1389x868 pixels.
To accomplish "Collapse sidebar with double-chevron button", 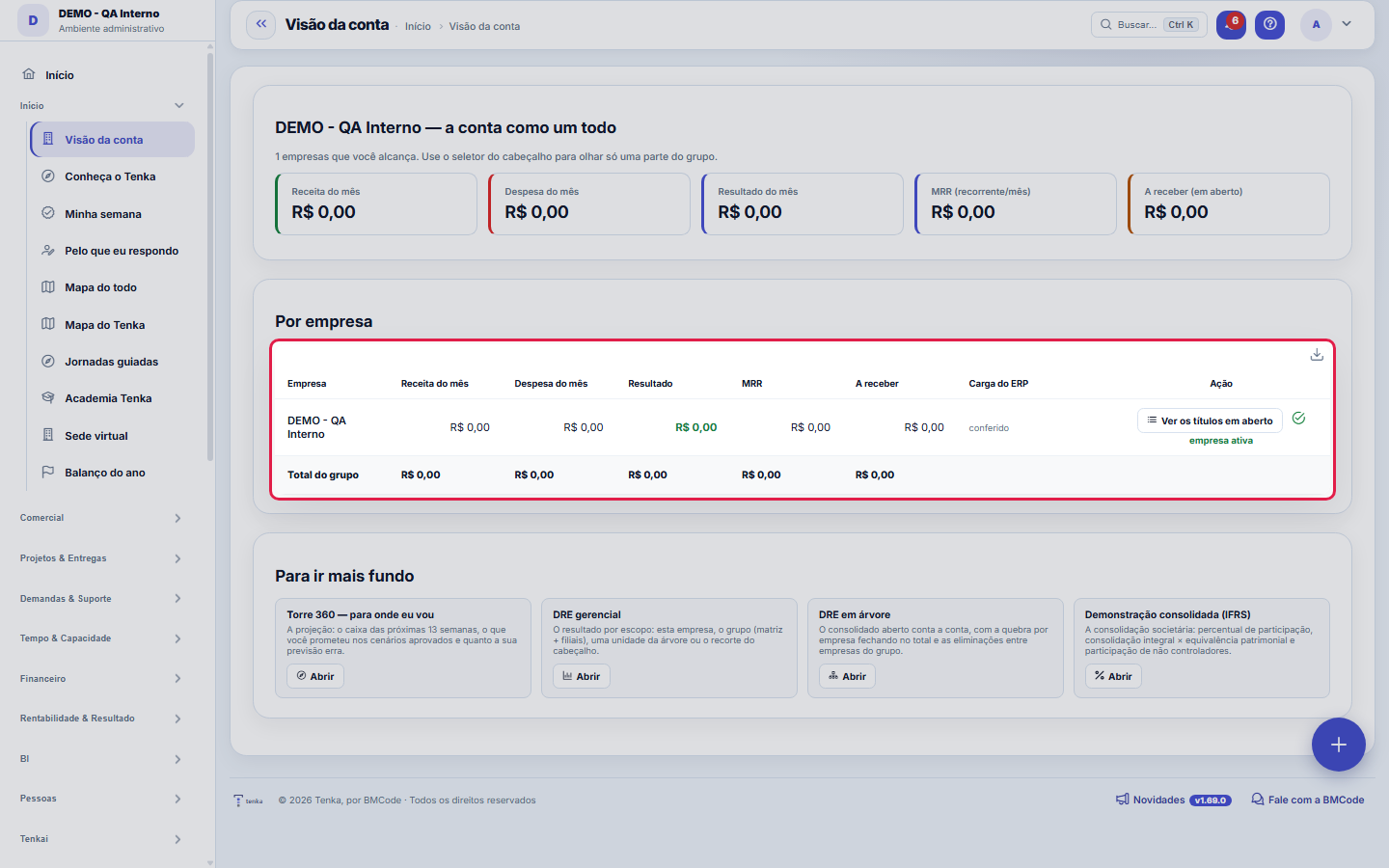I will (x=260, y=25).
